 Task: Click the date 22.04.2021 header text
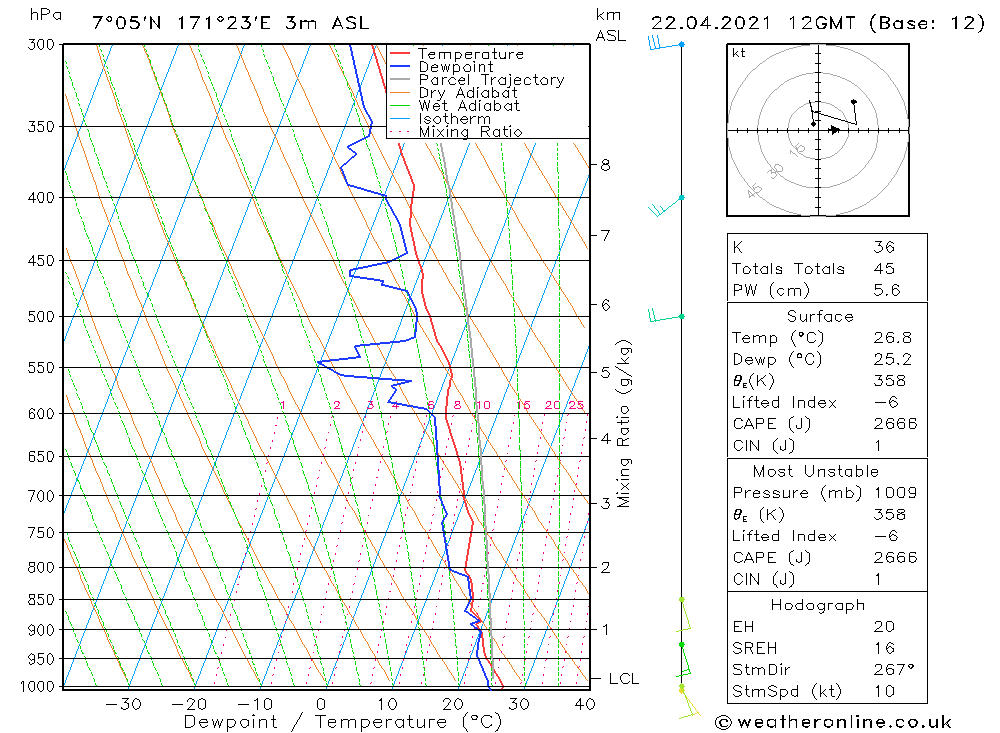710,23
